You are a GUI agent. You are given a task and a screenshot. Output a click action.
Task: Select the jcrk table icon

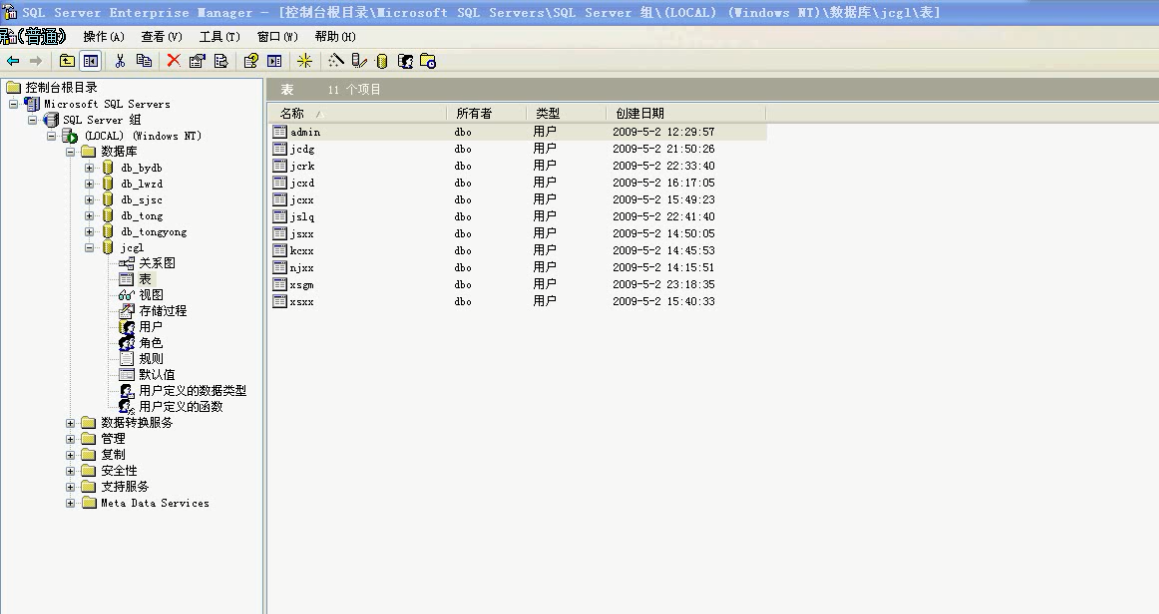point(279,166)
